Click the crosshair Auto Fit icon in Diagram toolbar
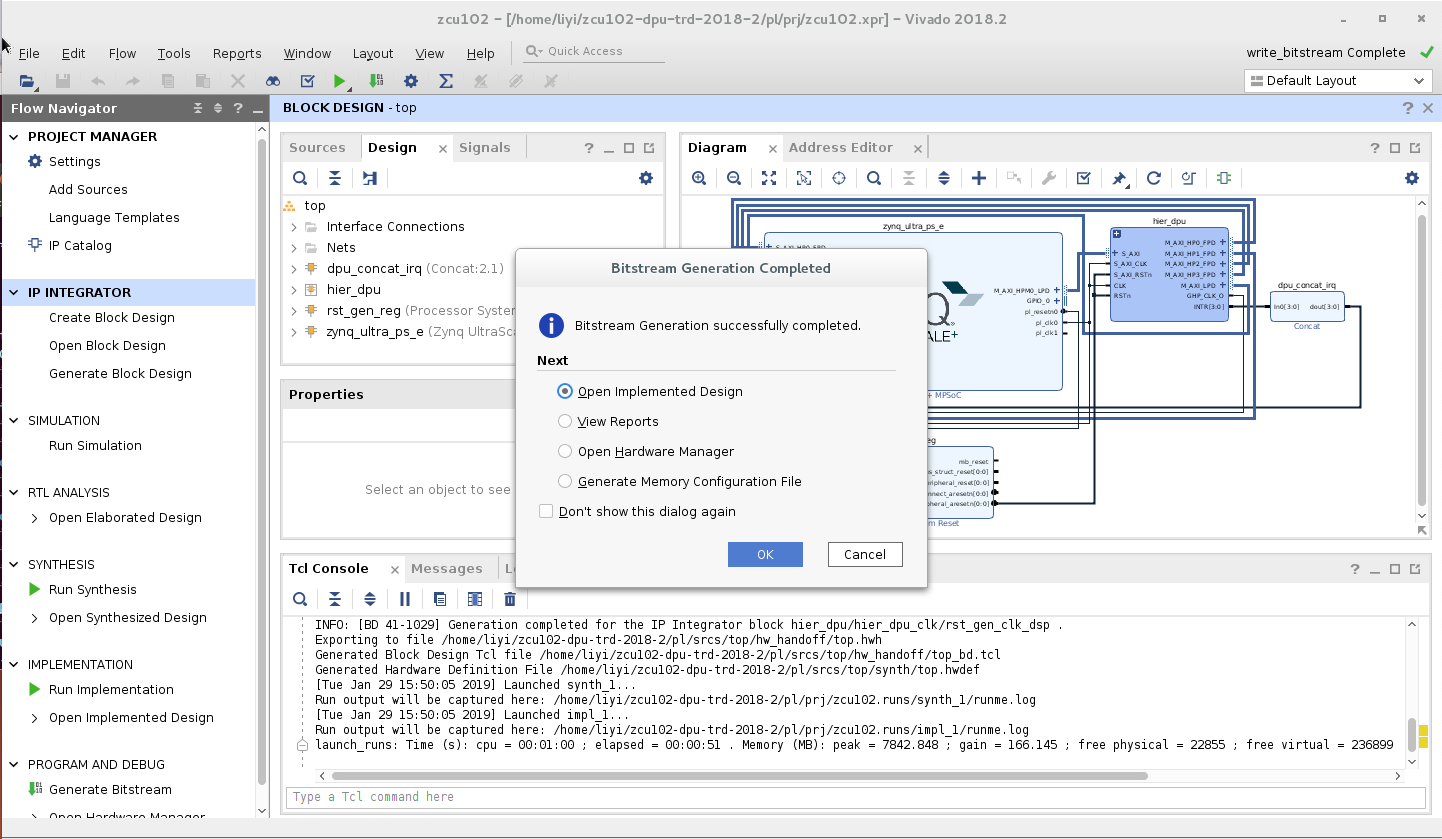Image resolution: width=1442 pixels, height=839 pixels. 839,178
